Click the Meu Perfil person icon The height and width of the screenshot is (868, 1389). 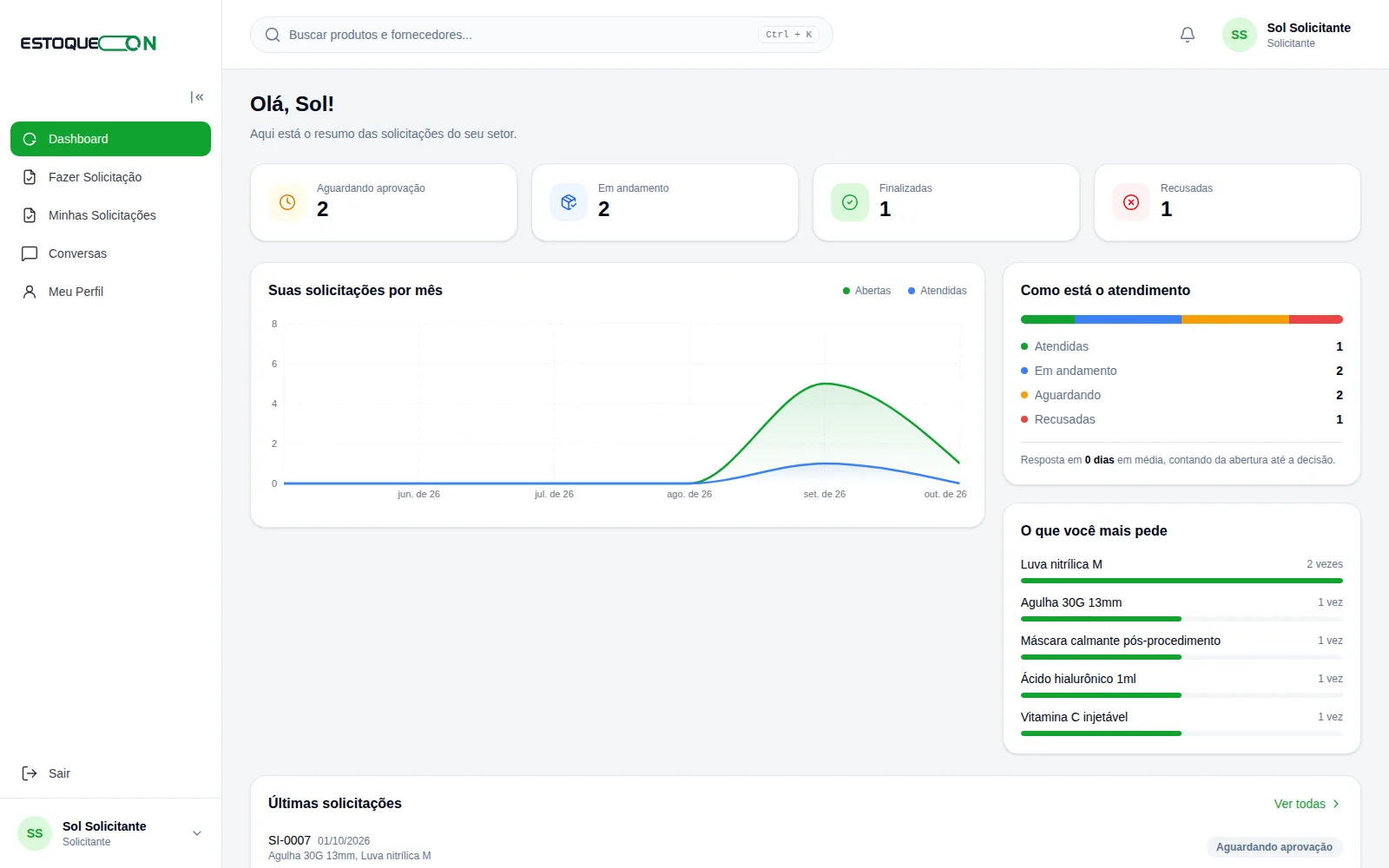pyautogui.click(x=30, y=292)
